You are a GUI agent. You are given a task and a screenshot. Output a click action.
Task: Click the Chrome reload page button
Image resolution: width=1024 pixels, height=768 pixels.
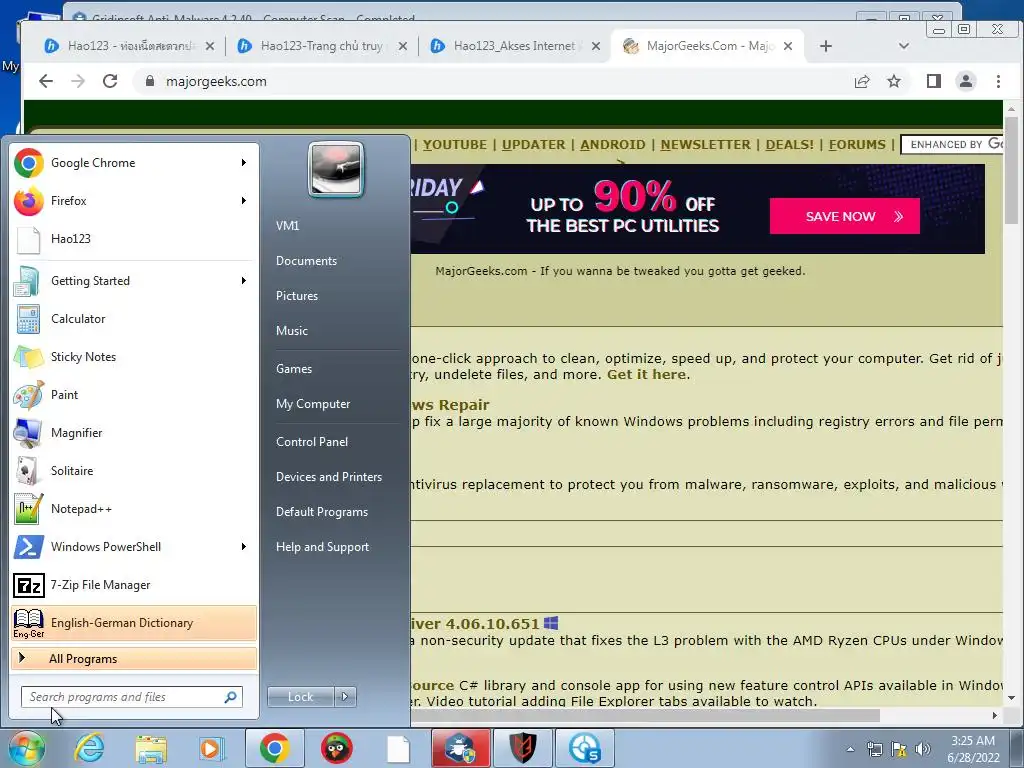click(x=110, y=81)
